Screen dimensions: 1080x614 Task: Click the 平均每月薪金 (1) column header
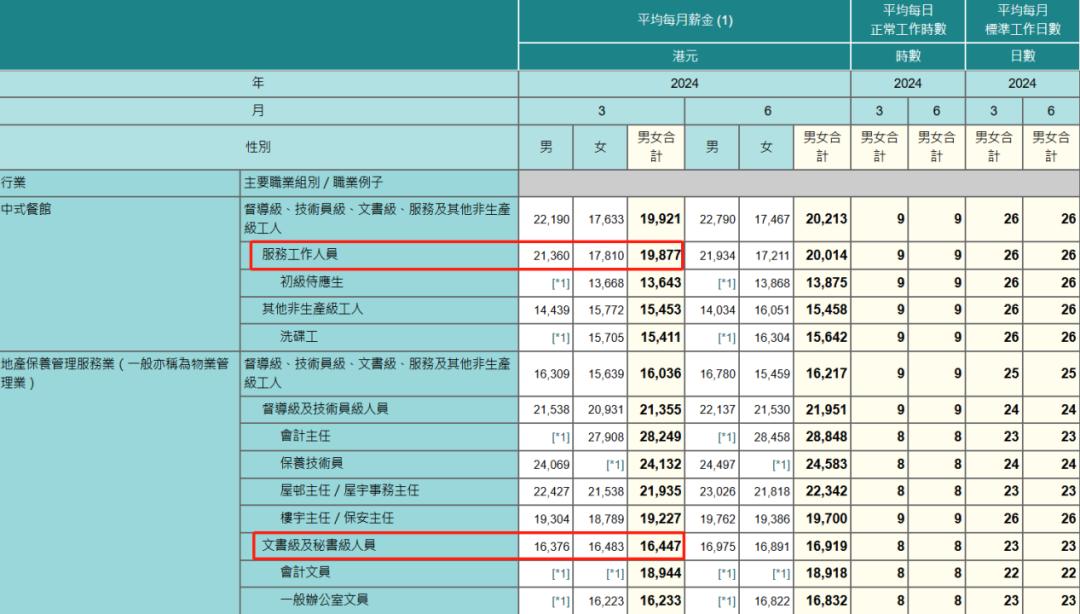click(684, 21)
